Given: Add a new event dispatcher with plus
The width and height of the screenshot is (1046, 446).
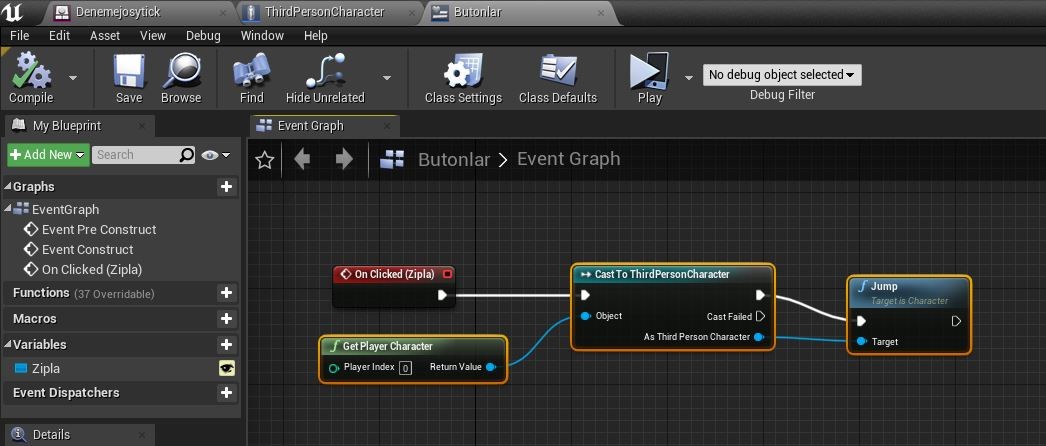Looking at the screenshot, I should pyautogui.click(x=226, y=393).
